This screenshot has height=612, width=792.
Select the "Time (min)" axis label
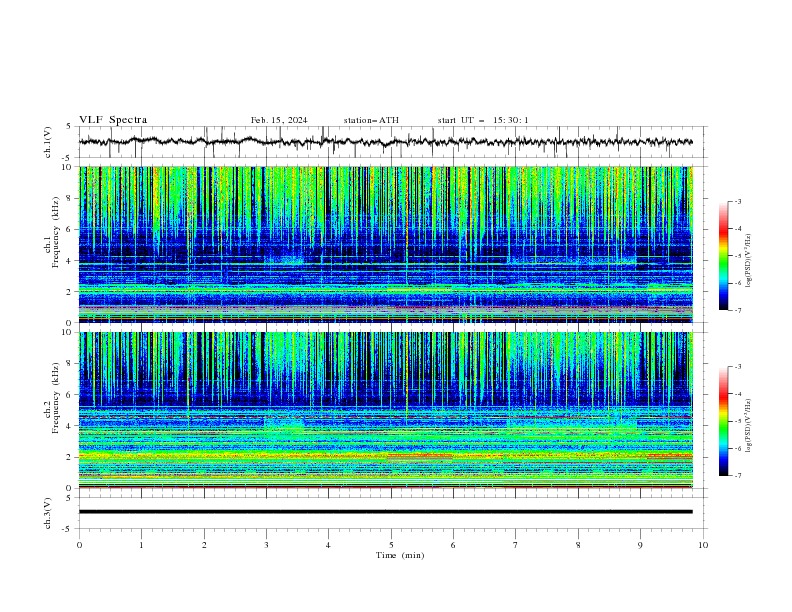(x=400, y=555)
